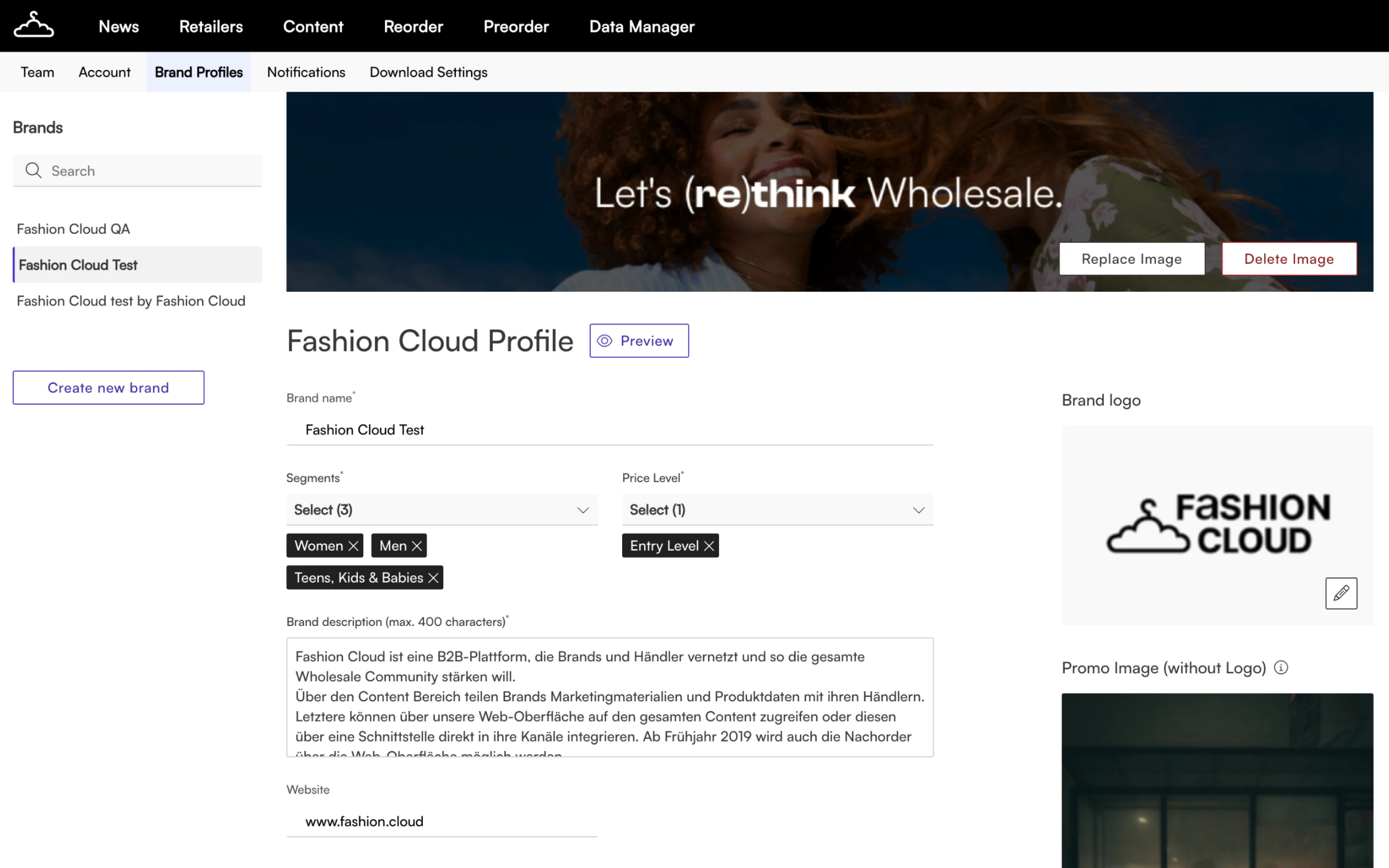Open the Preorder menu
The height and width of the screenshot is (868, 1389).
pos(516,27)
